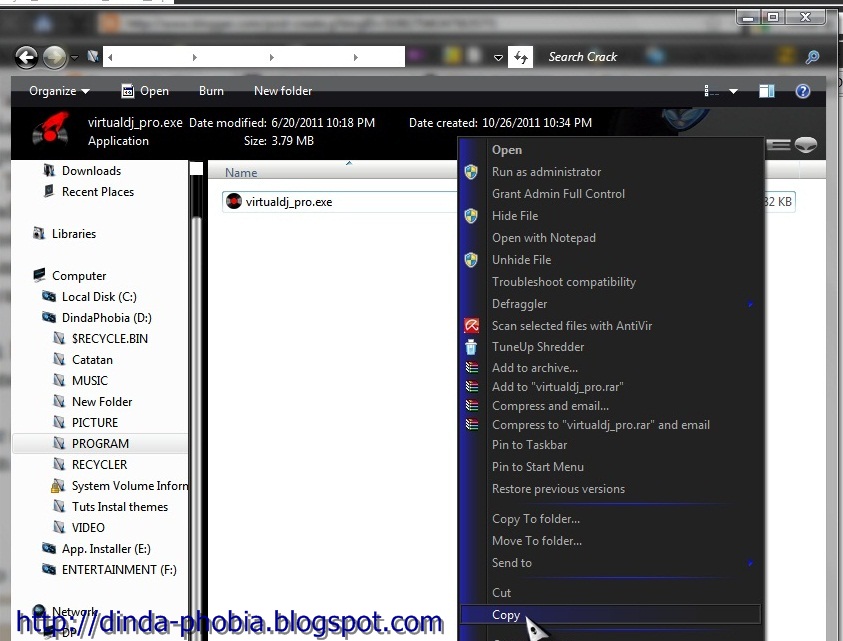The width and height of the screenshot is (843, 641).
Task: Toggle the preview pane icon
Action: tap(767, 91)
